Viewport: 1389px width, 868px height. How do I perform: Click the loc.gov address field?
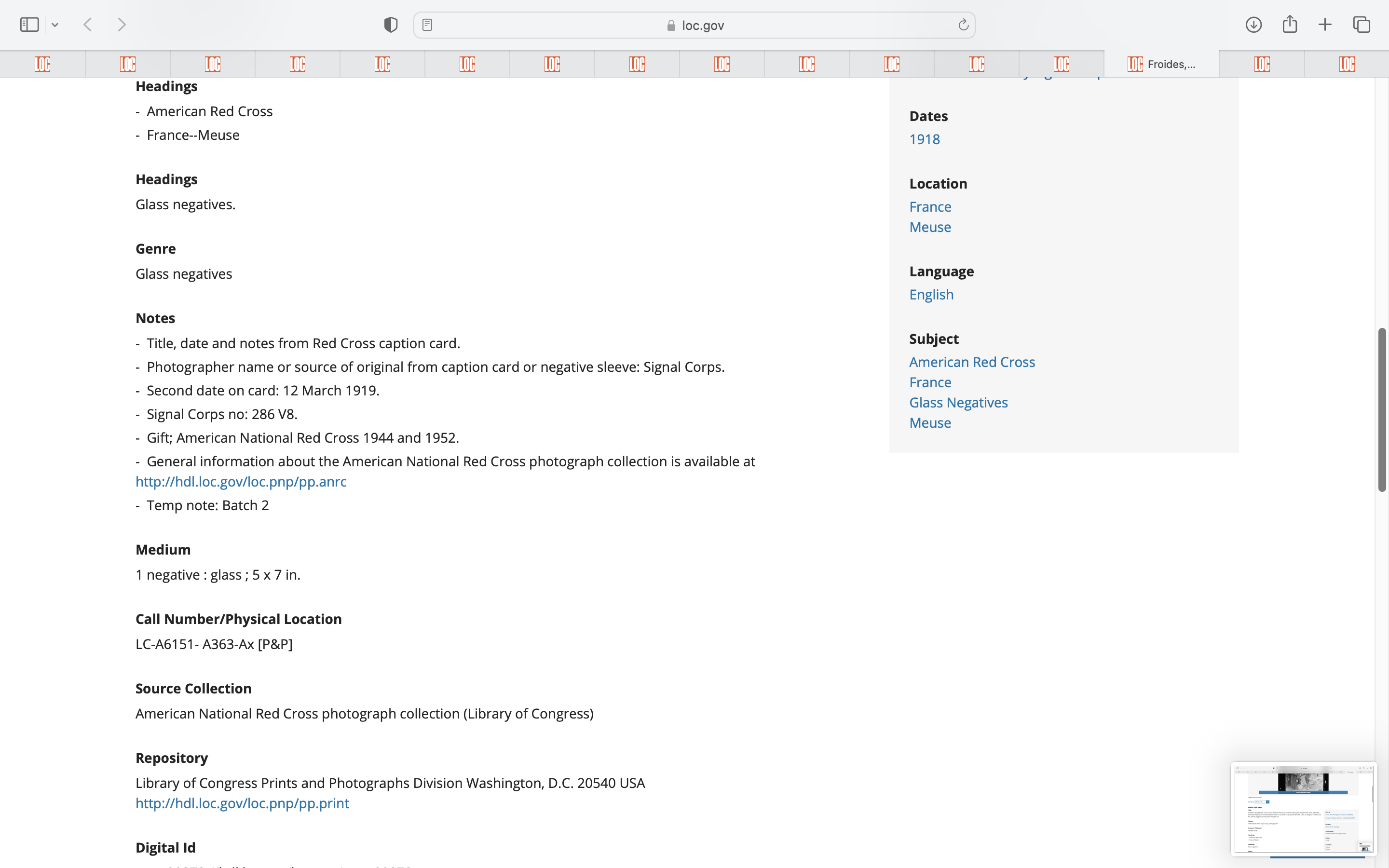point(694,25)
